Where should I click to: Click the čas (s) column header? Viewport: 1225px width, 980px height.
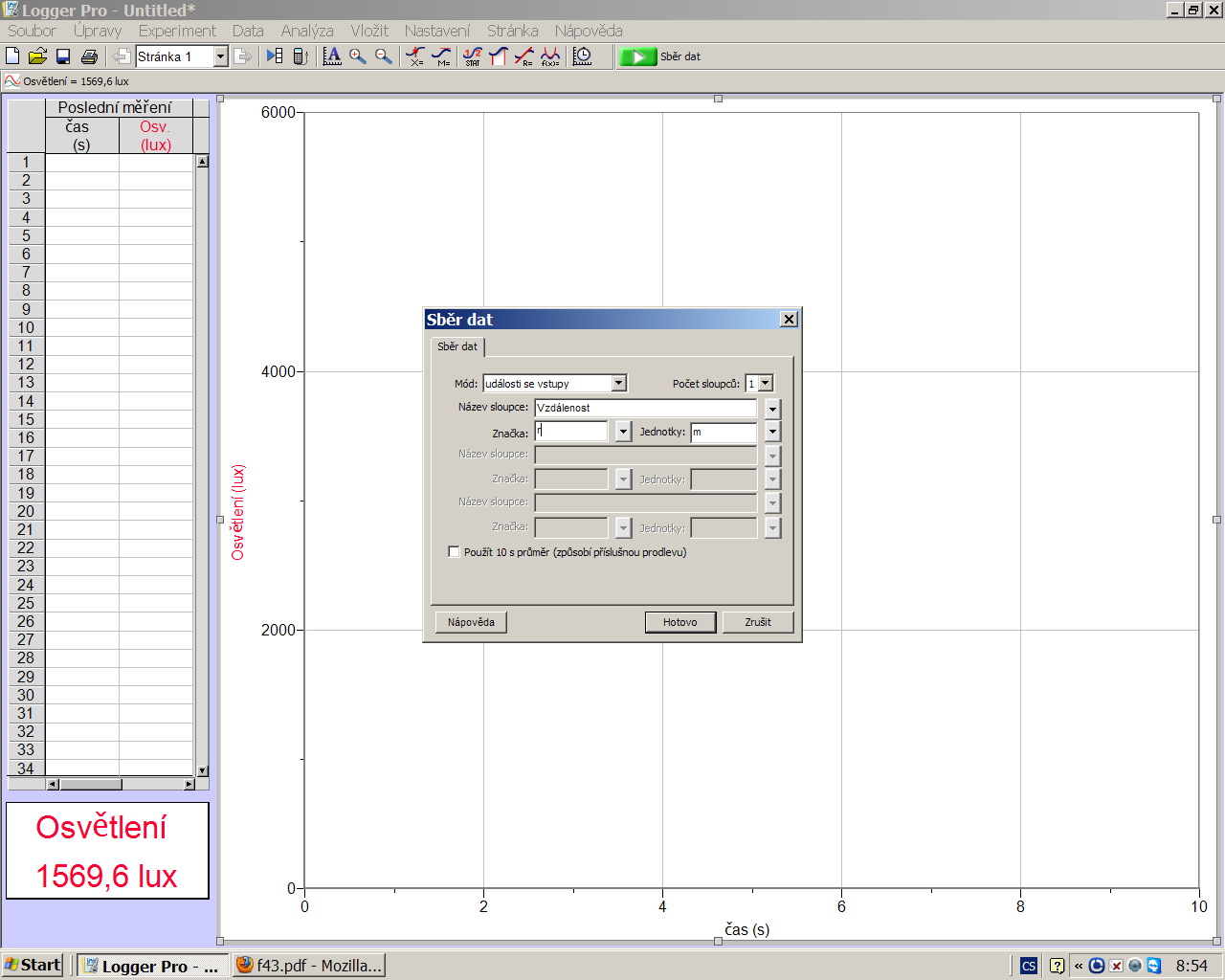coord(81,136)
